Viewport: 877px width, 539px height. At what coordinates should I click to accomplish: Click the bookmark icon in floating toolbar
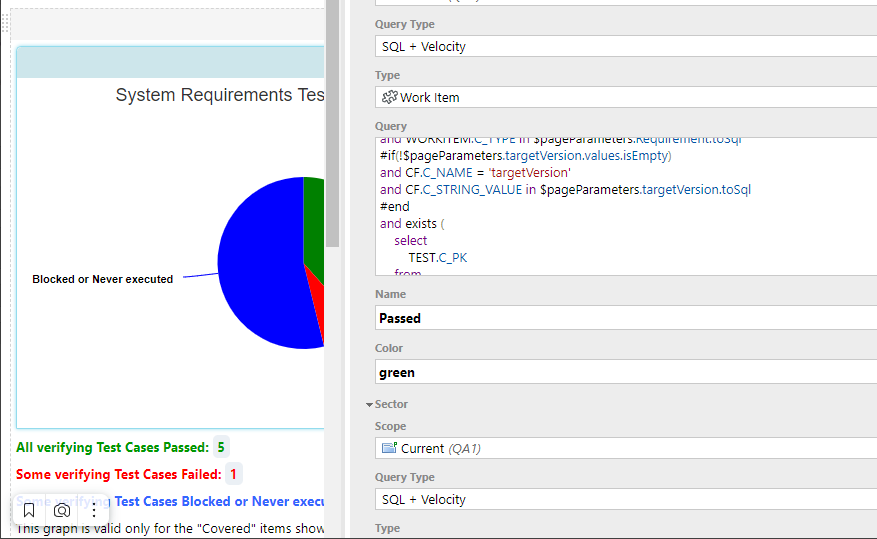click(29, 510)
